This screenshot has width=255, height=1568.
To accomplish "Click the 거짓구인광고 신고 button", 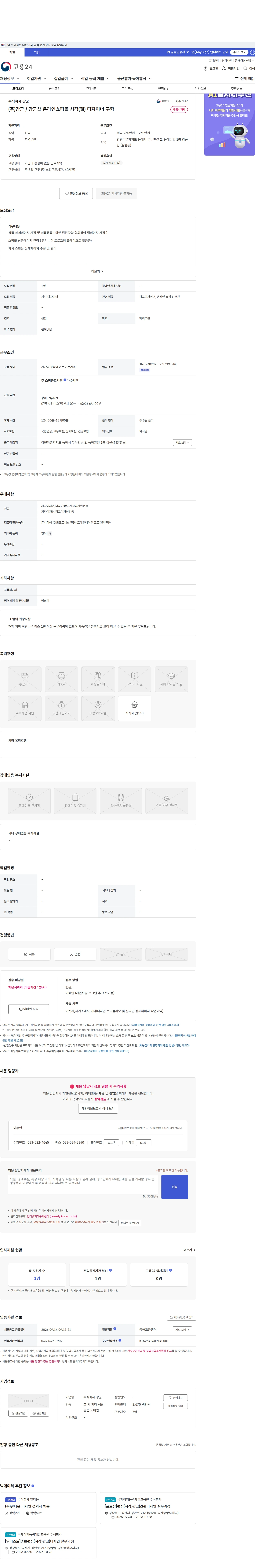I will 181,1317.
